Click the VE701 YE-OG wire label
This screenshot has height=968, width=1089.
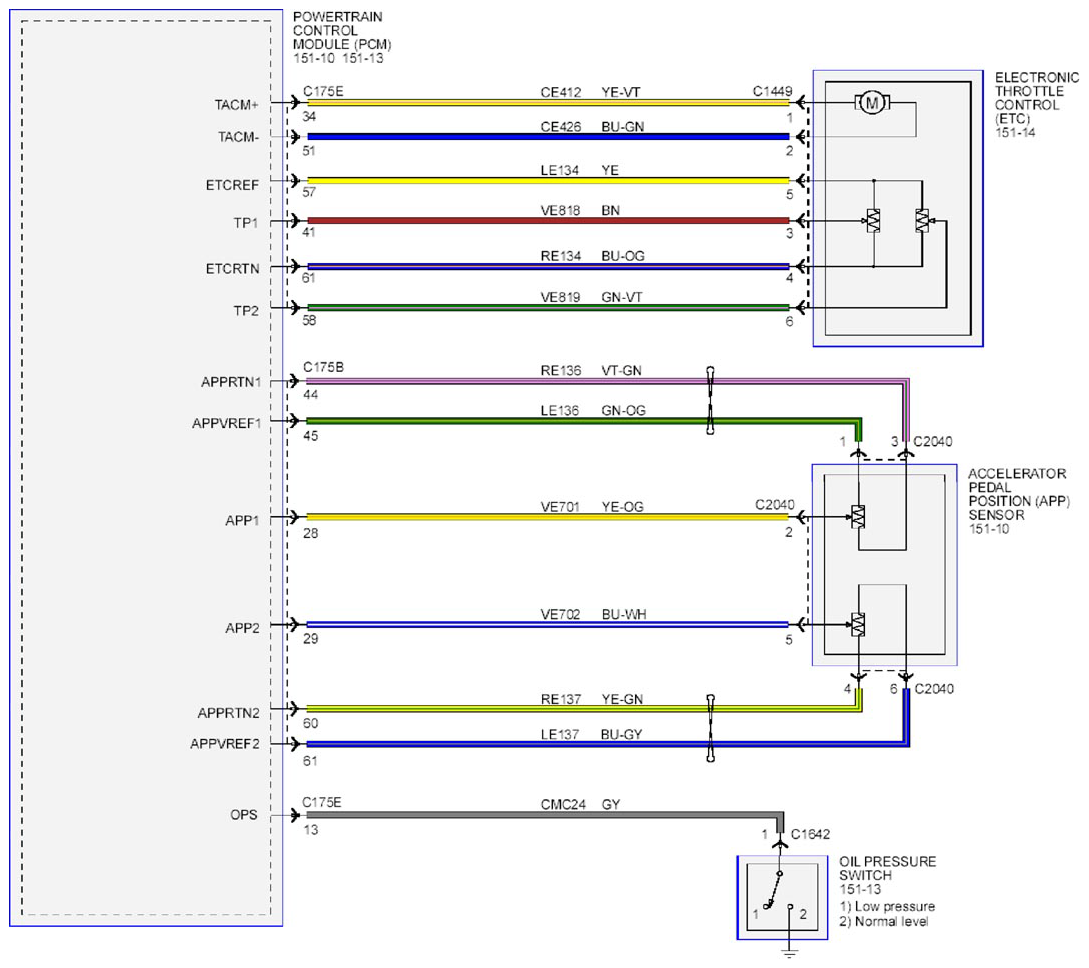pos(592,507)
